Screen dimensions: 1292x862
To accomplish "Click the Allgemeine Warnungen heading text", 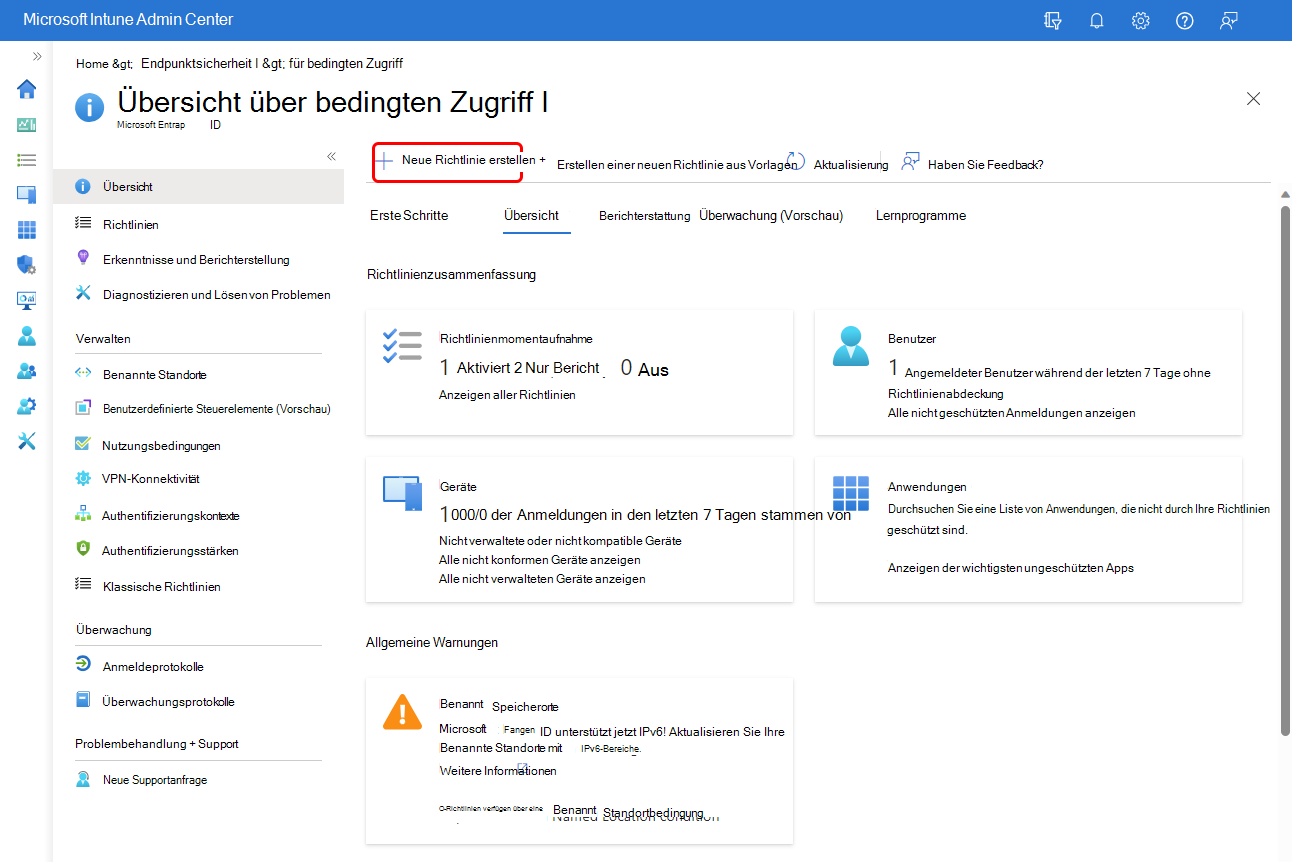I will pyautogui.click(x=432, y=642).
